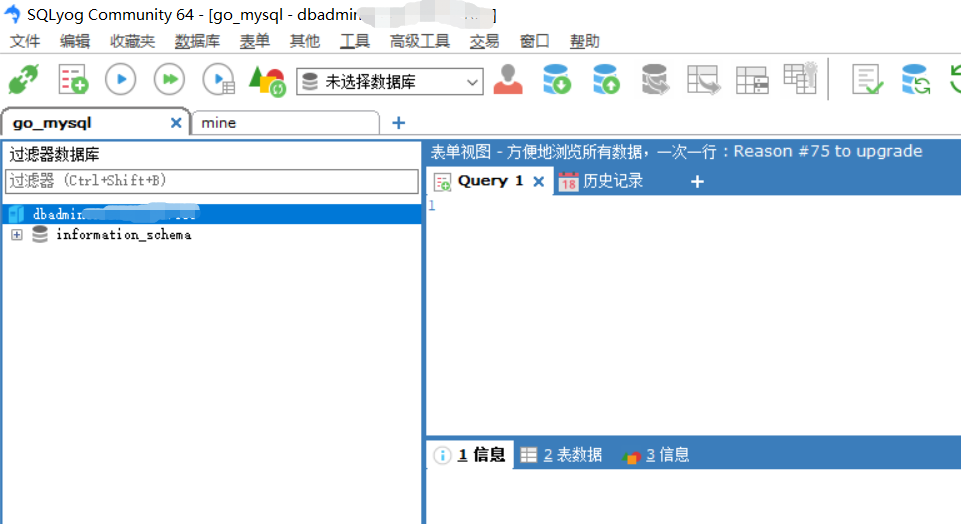Open the 表单 menu
Image resolution: width=961 pixels, height=524 pixels.
pyautogui.click(x=254, y=41)
